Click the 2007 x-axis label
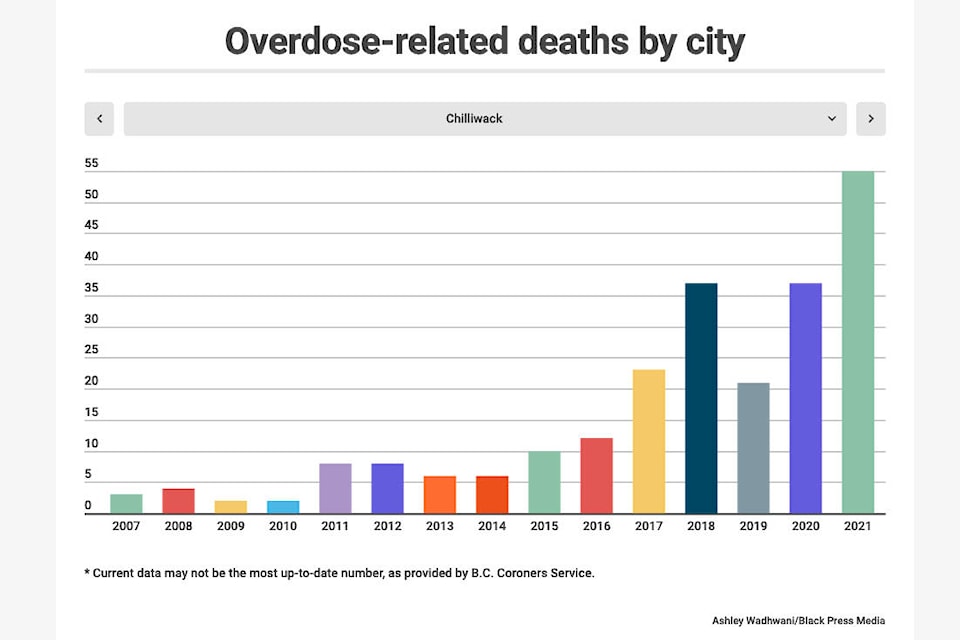This screenshot has height=640, width=960. [x=126, y=526]
